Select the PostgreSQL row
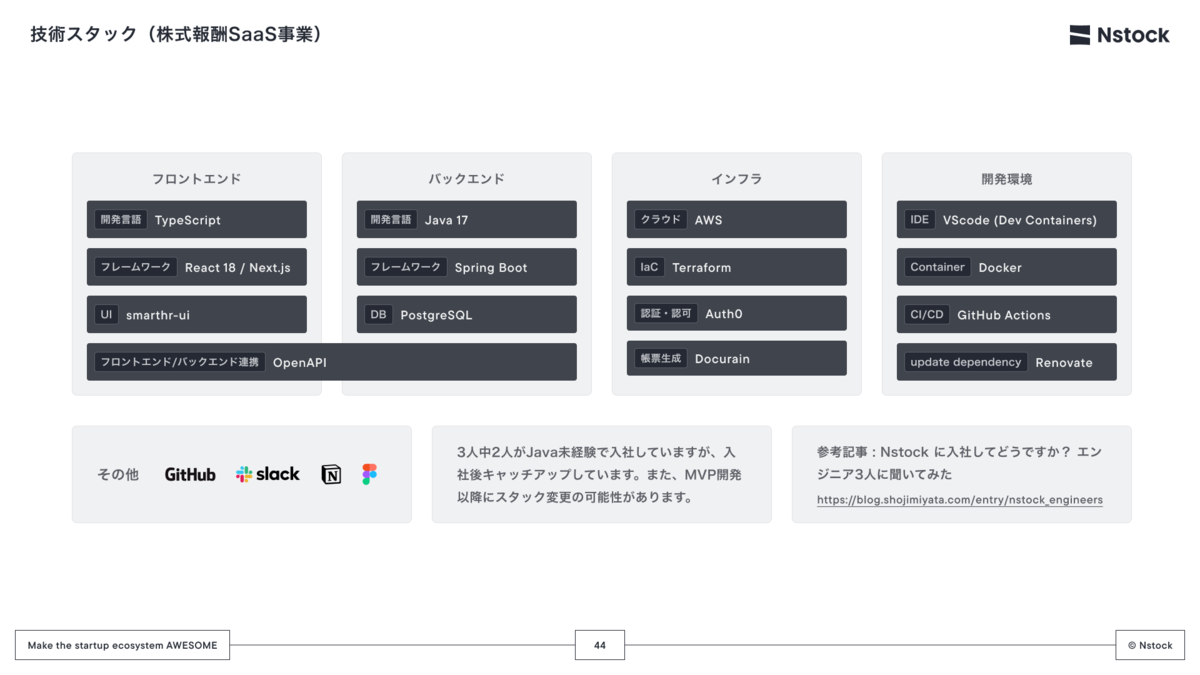The height and width of the screenshot is (675, 1200). (467, 314)
